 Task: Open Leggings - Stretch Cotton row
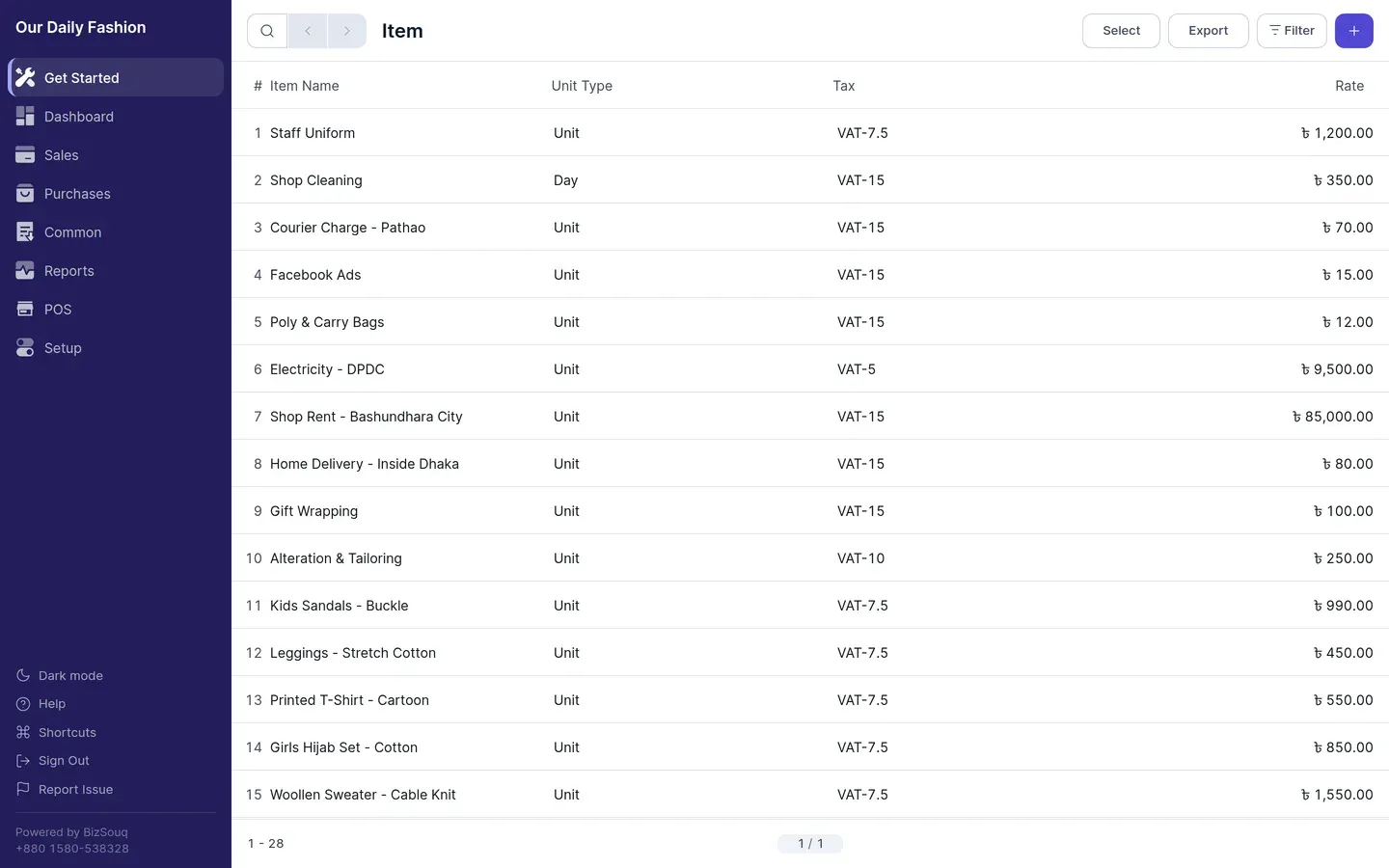[x=810, y=653]
